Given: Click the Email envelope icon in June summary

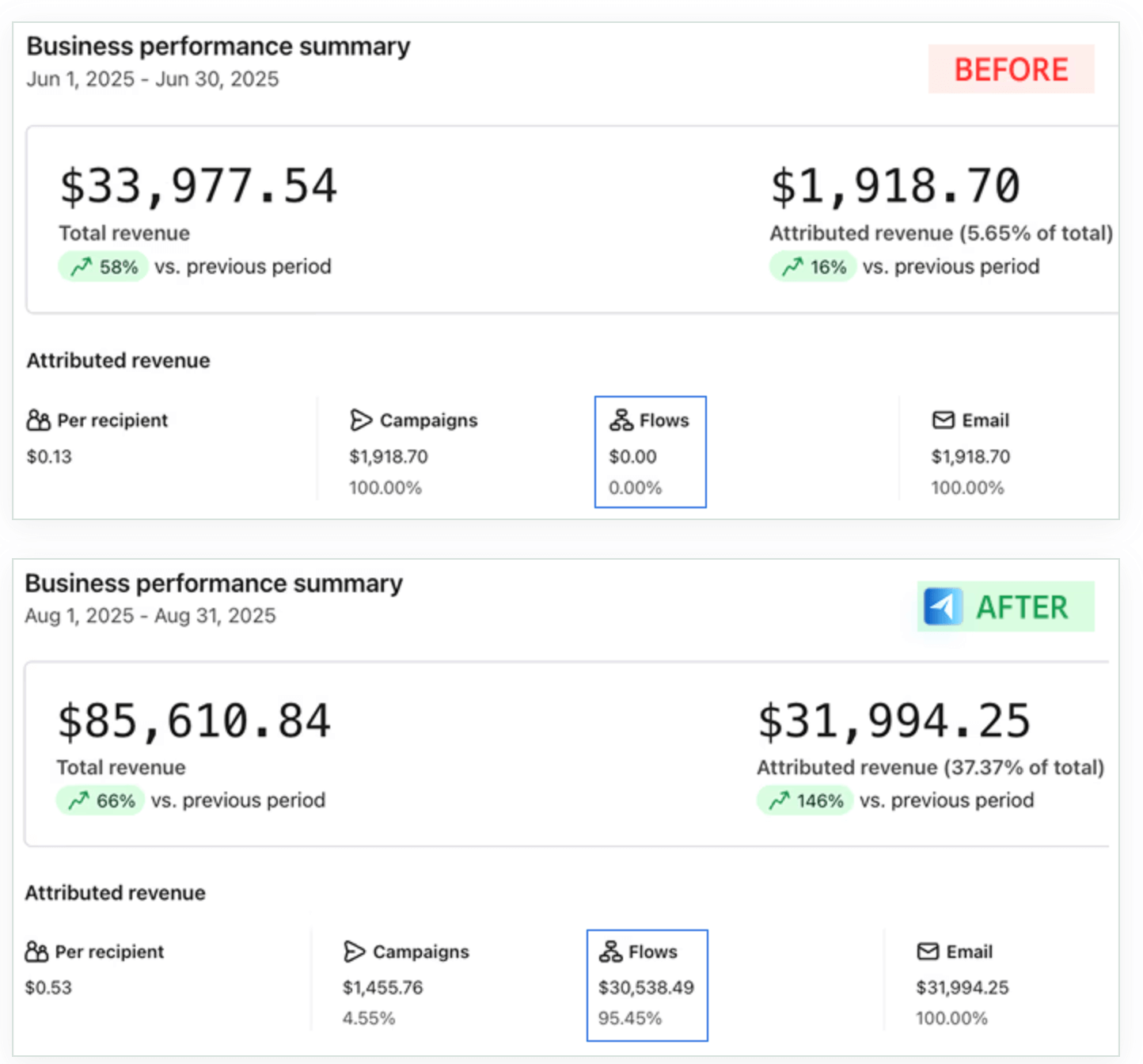Looking at the screenshot, I should pos(944,420).
